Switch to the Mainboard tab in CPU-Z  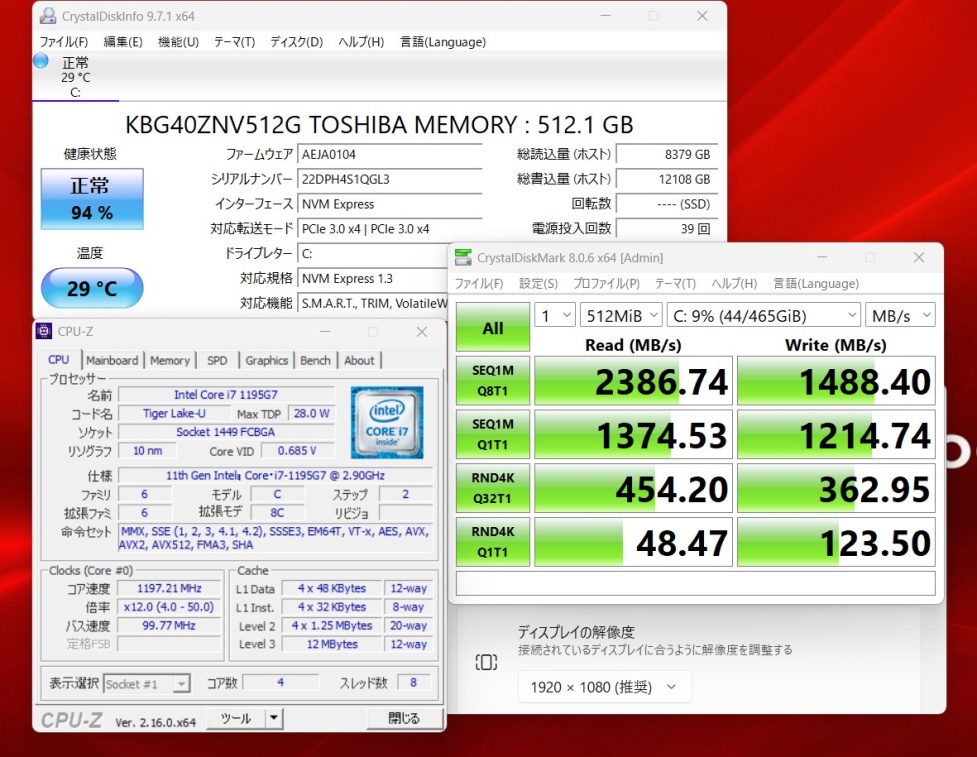click(x=112, y=360)
